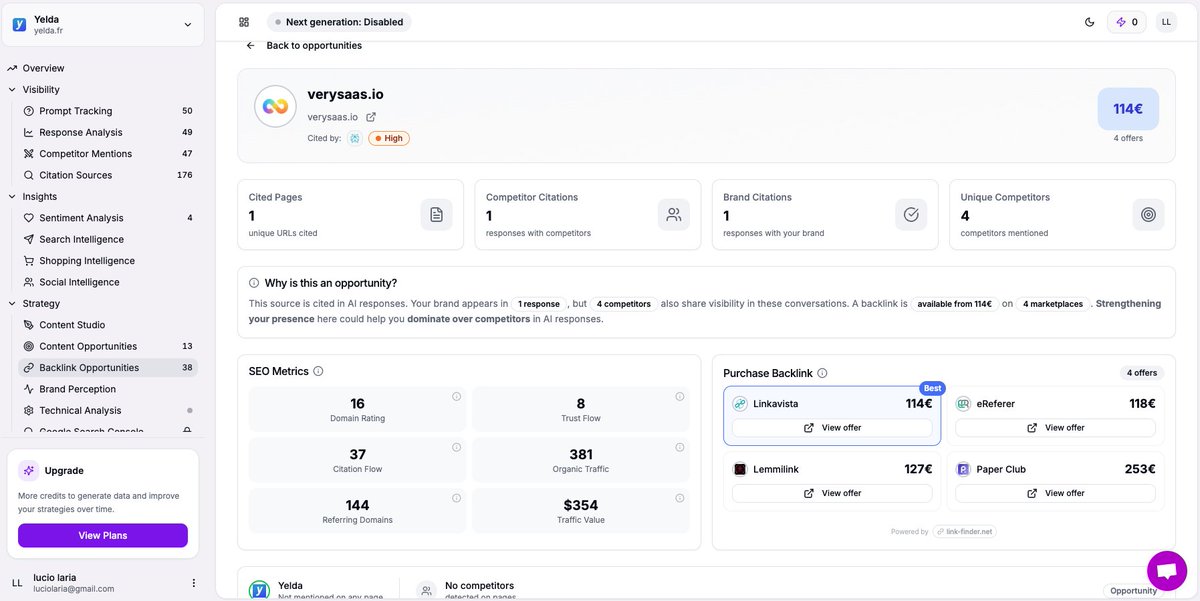Click the Social Intelligence icon
The width and height of the screenshot is (1200, 601).
[x=29, y=282]
